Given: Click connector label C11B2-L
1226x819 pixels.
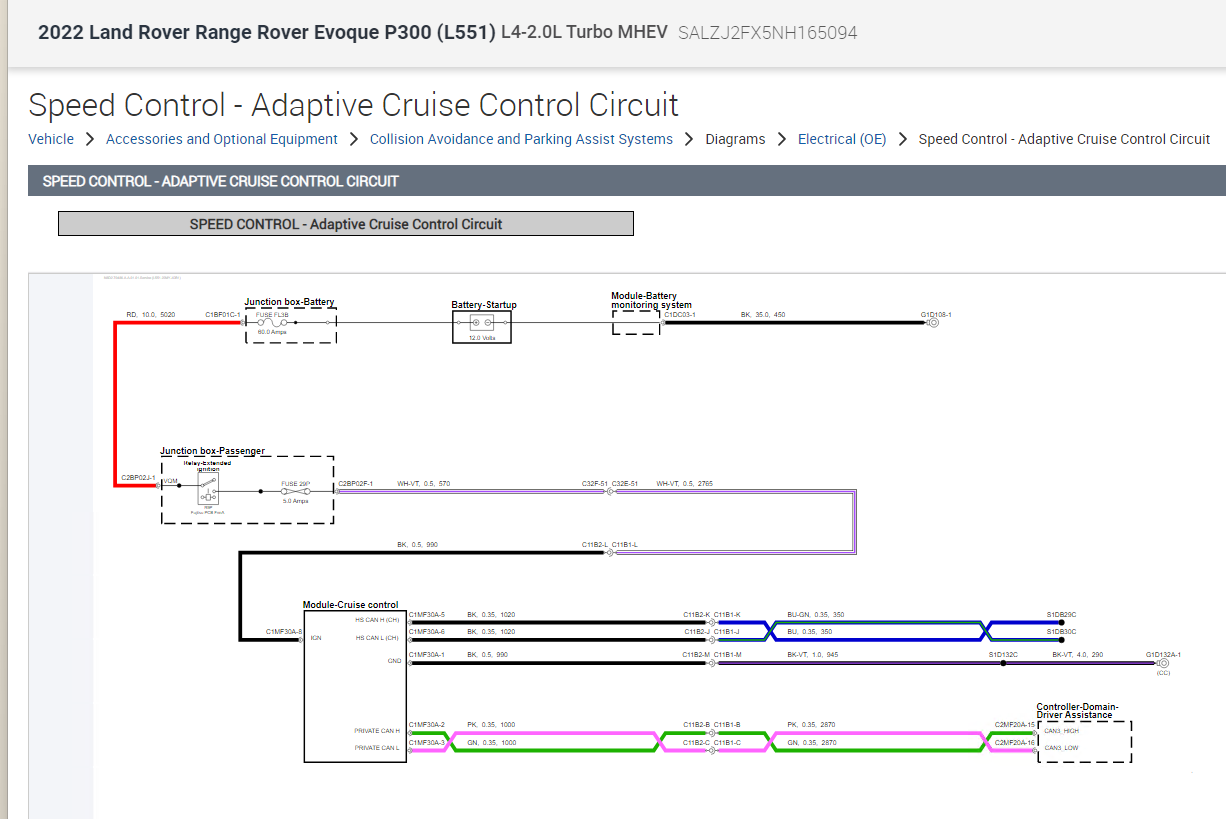Looking at the screenshot, I should tap(595, 545).
